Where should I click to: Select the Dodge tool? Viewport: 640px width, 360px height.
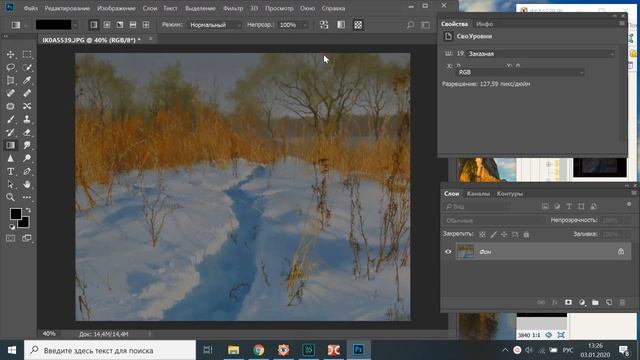click(27, 158)
